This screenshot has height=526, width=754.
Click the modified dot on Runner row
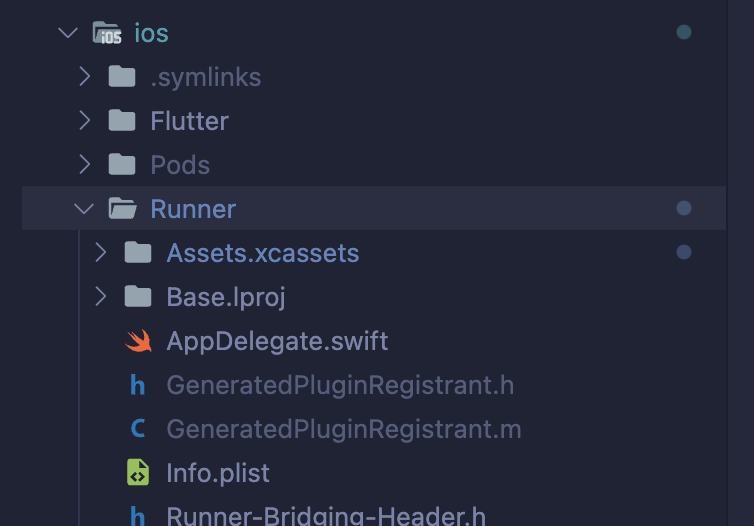(684, 209)
